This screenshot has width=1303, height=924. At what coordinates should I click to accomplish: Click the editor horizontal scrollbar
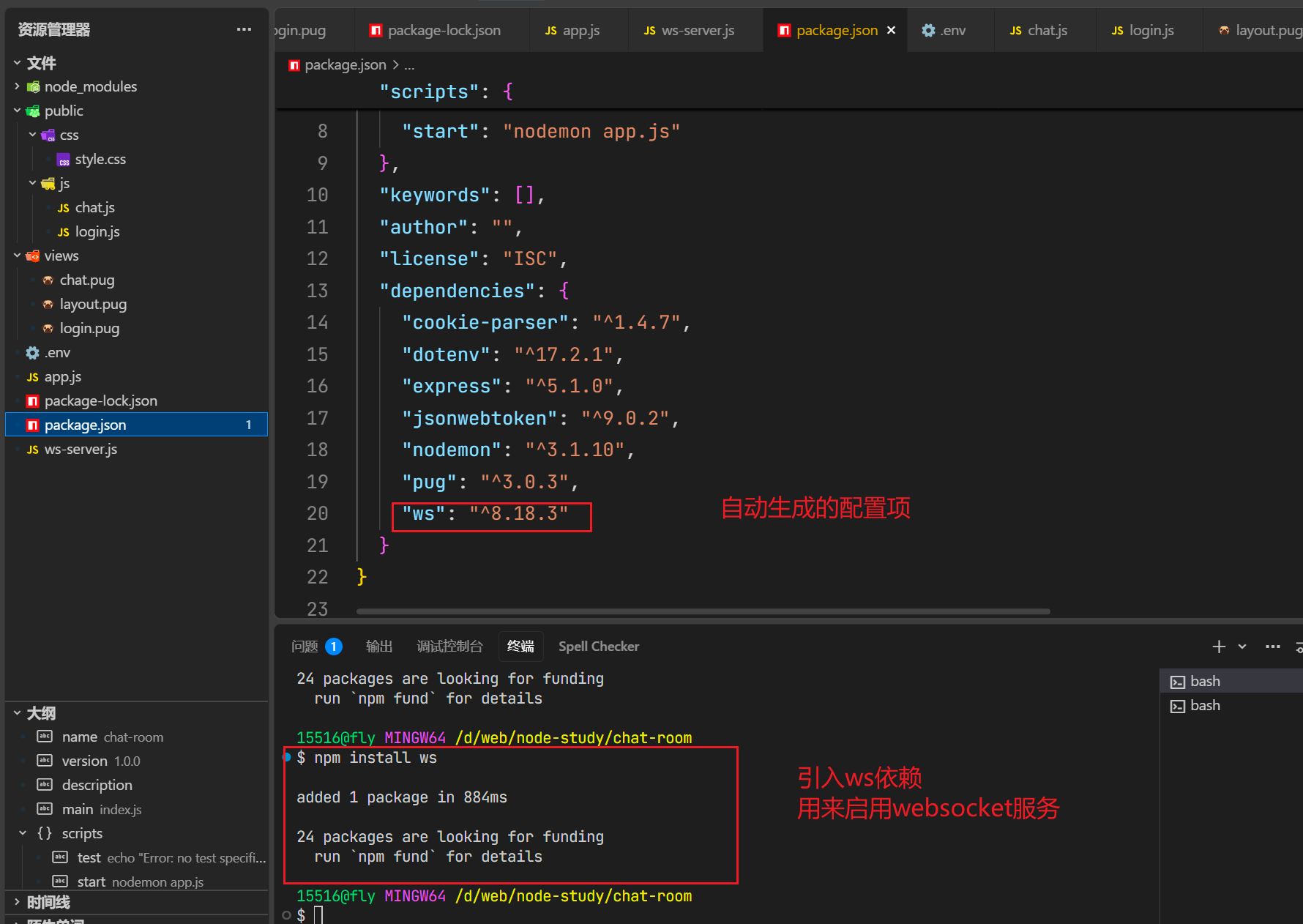click(703, 611)
